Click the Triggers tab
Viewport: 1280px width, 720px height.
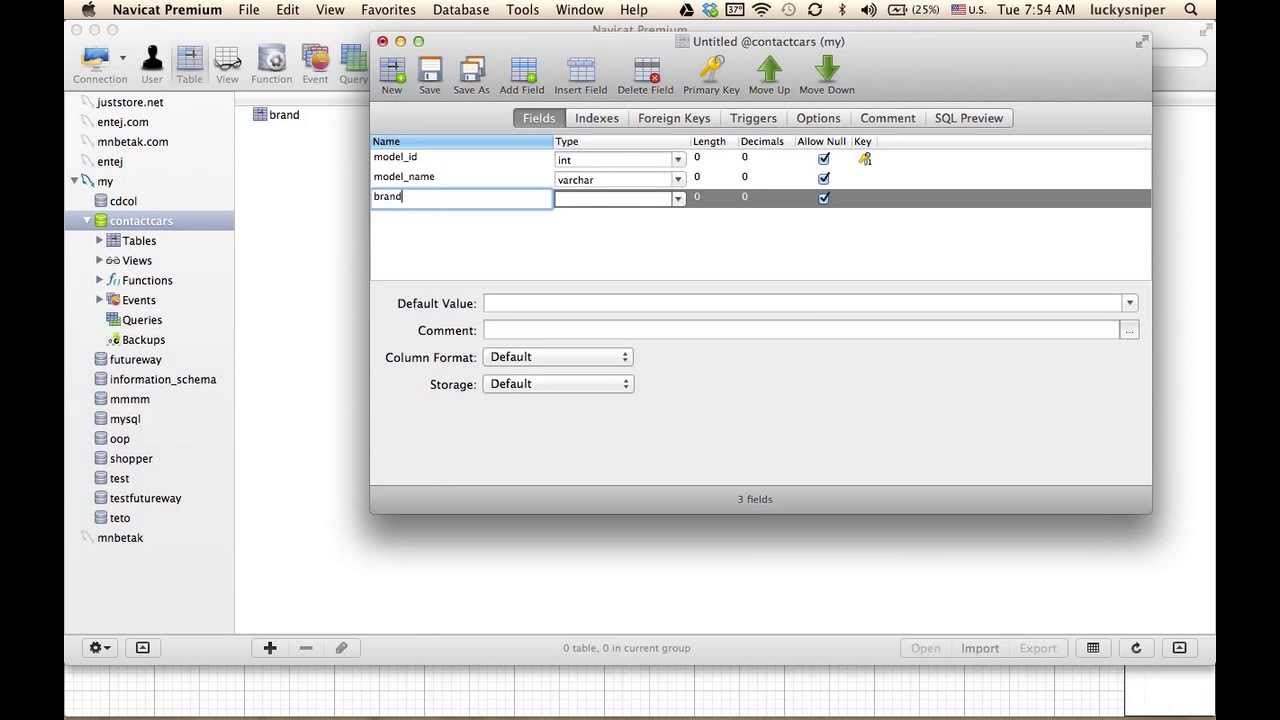click(753, 118)
